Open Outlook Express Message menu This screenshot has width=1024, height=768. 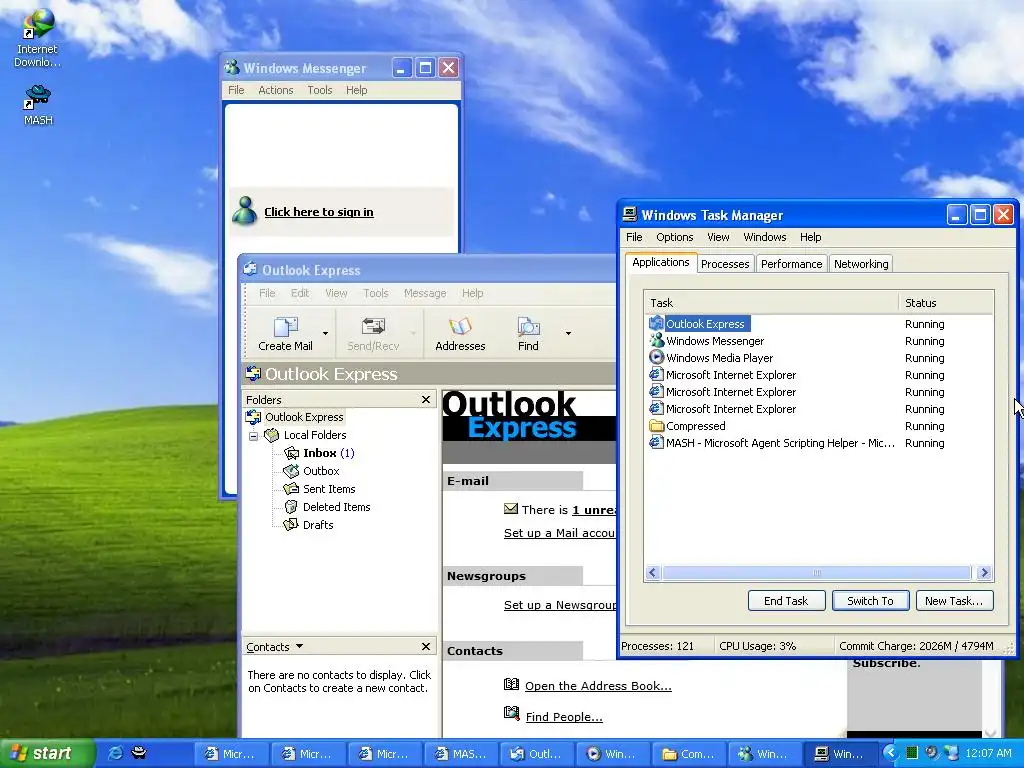tap(424, 293)
